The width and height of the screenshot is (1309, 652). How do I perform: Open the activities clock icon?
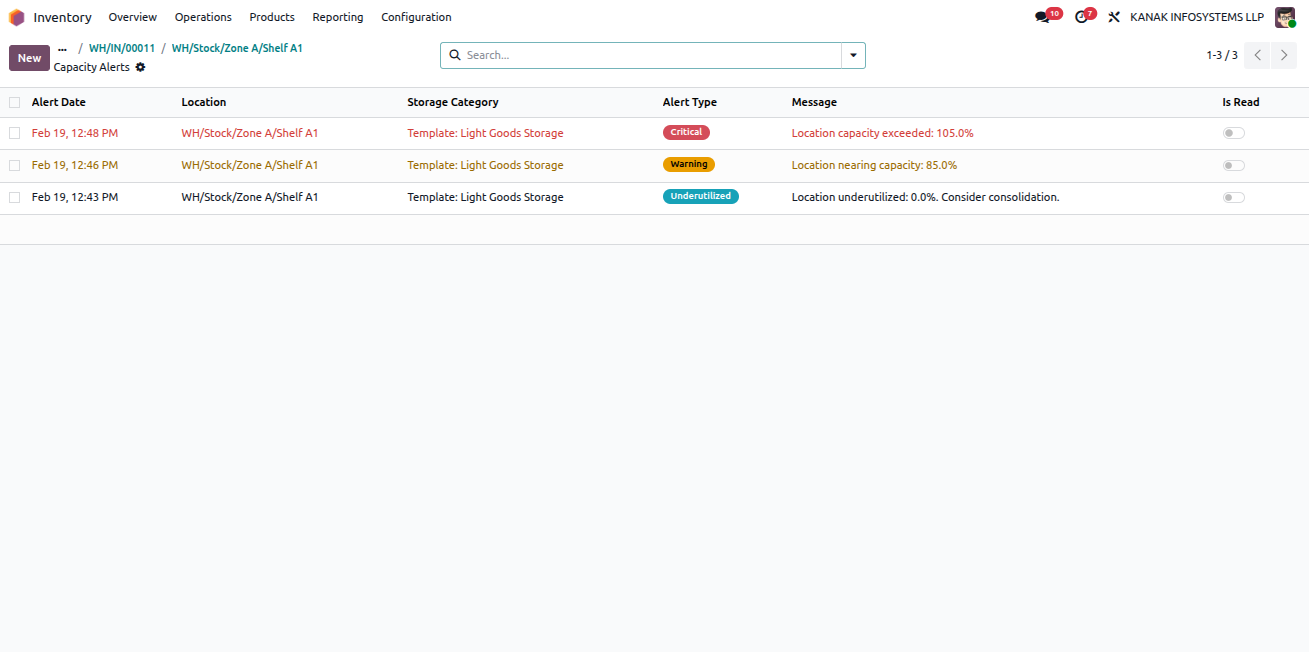point(1081,17)
